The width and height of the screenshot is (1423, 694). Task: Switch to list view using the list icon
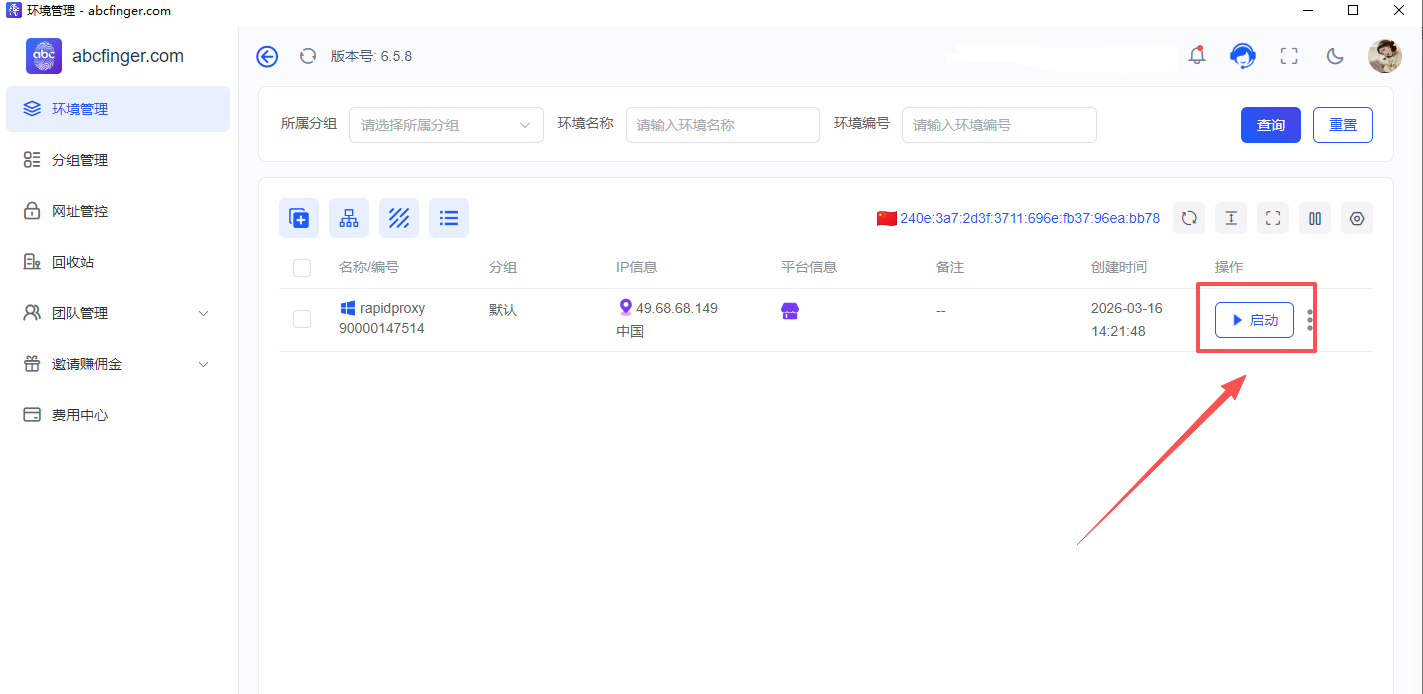[x=449, y=217]
